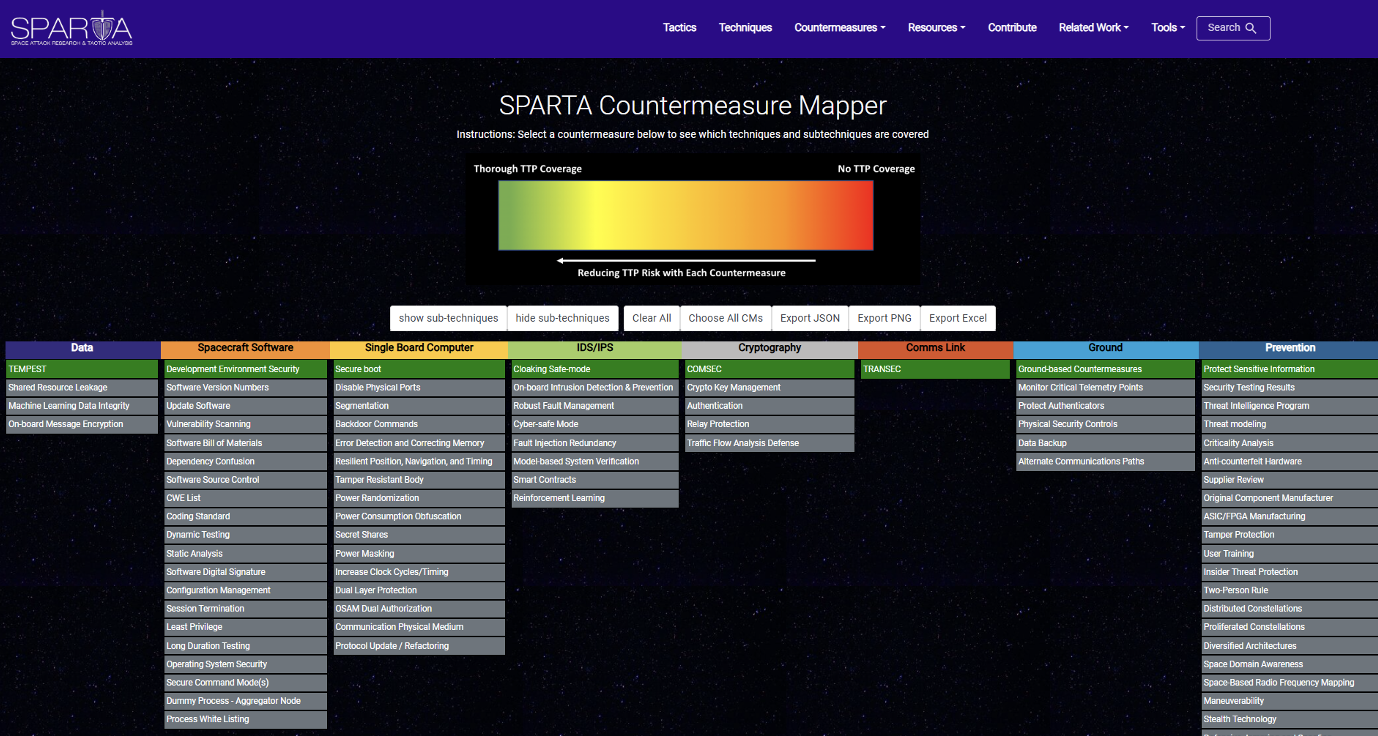Select Update Software countermeasure

point(246,406)
